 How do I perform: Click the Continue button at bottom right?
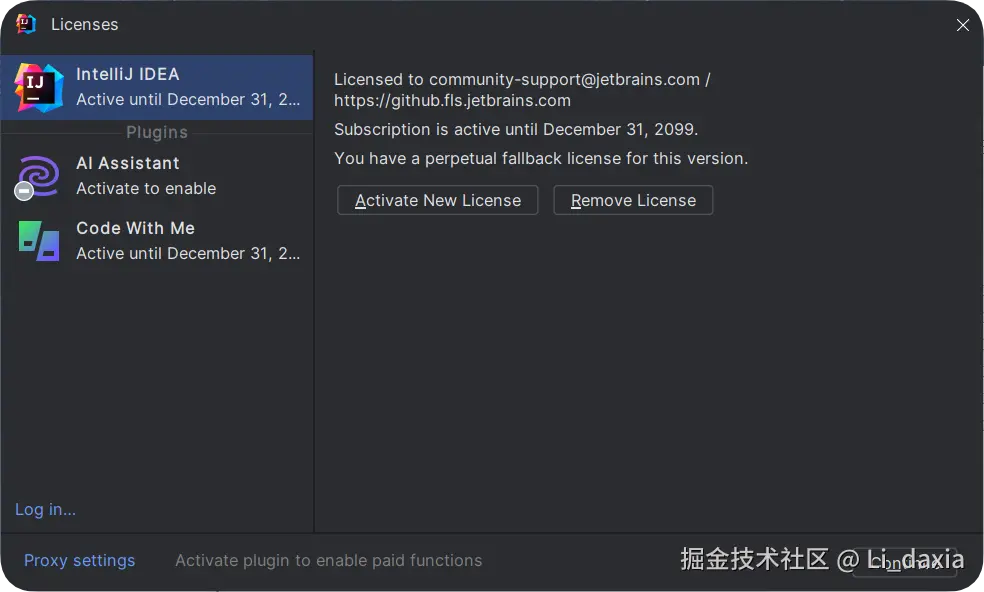click(x=904, y=562)
